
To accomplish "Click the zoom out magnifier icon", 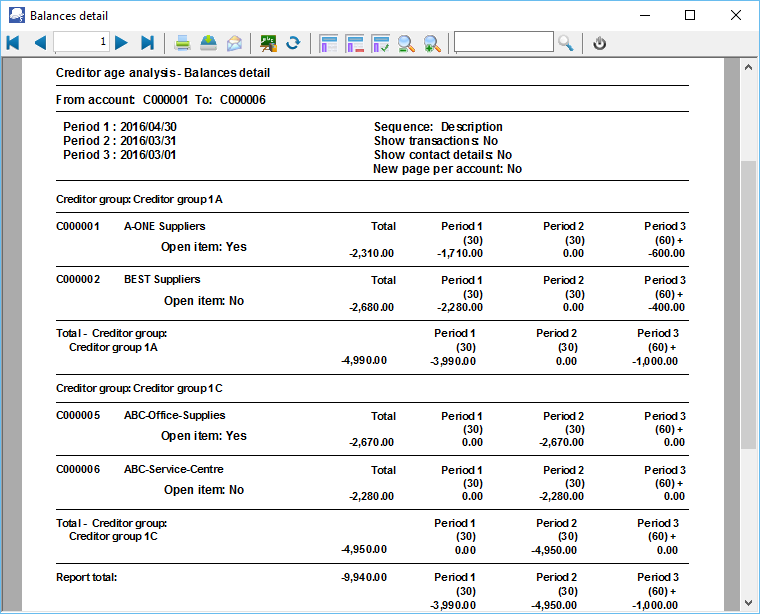I will [407, 43].
